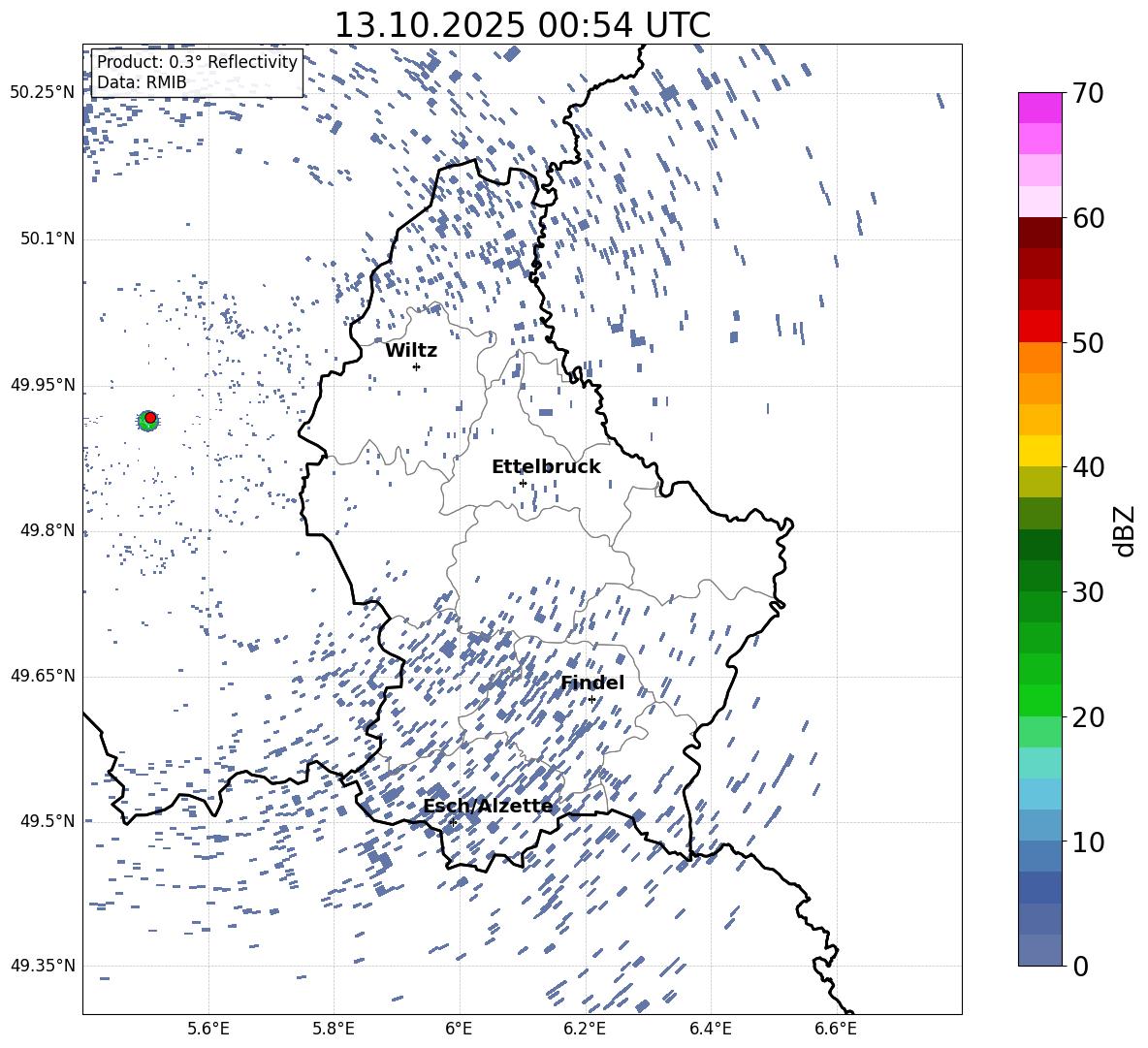Click the longitude label 6.2°E
Screen dimensions: 1148x1048
tap(585, 1029)
